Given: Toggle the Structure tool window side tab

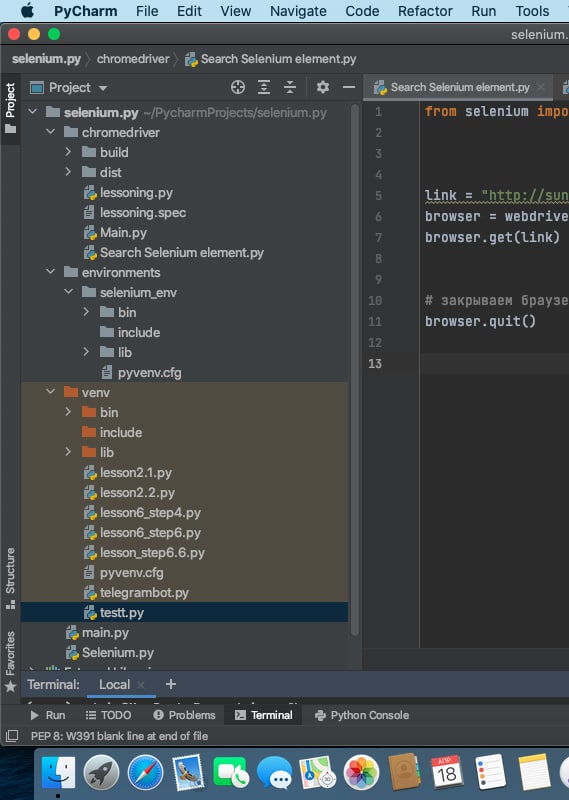Looking at the screenshot, I should (10, 578).
